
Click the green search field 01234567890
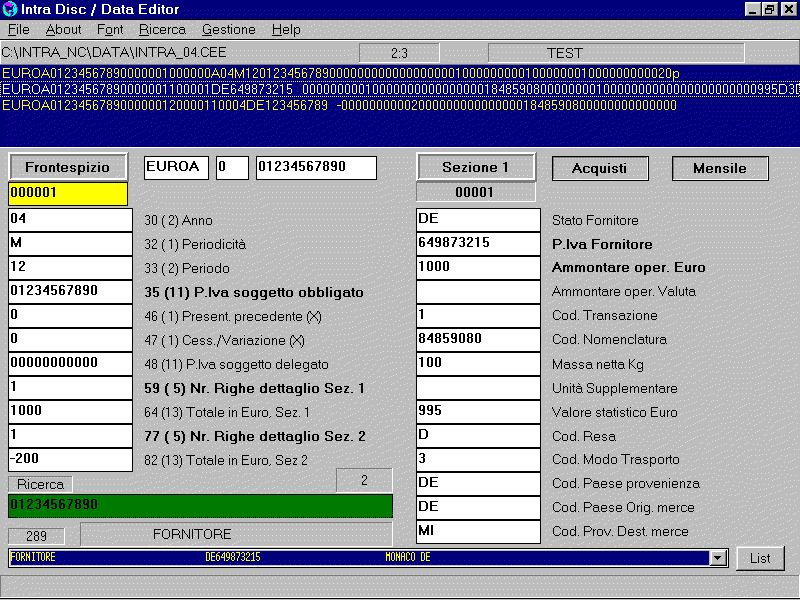coord(201,506)
